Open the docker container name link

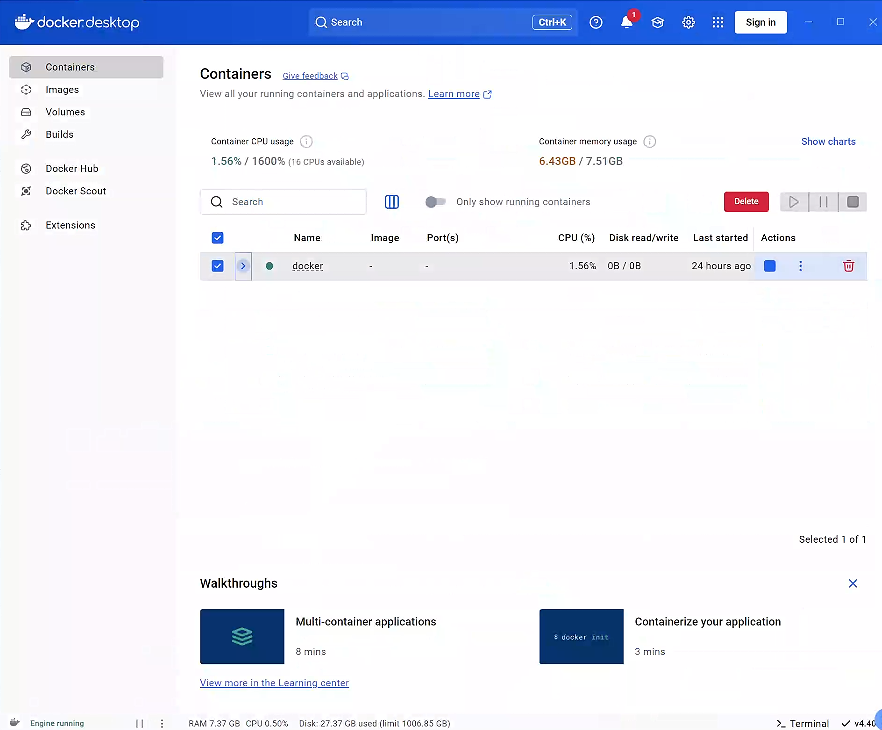pyautogui.click(x=308, y=266)
